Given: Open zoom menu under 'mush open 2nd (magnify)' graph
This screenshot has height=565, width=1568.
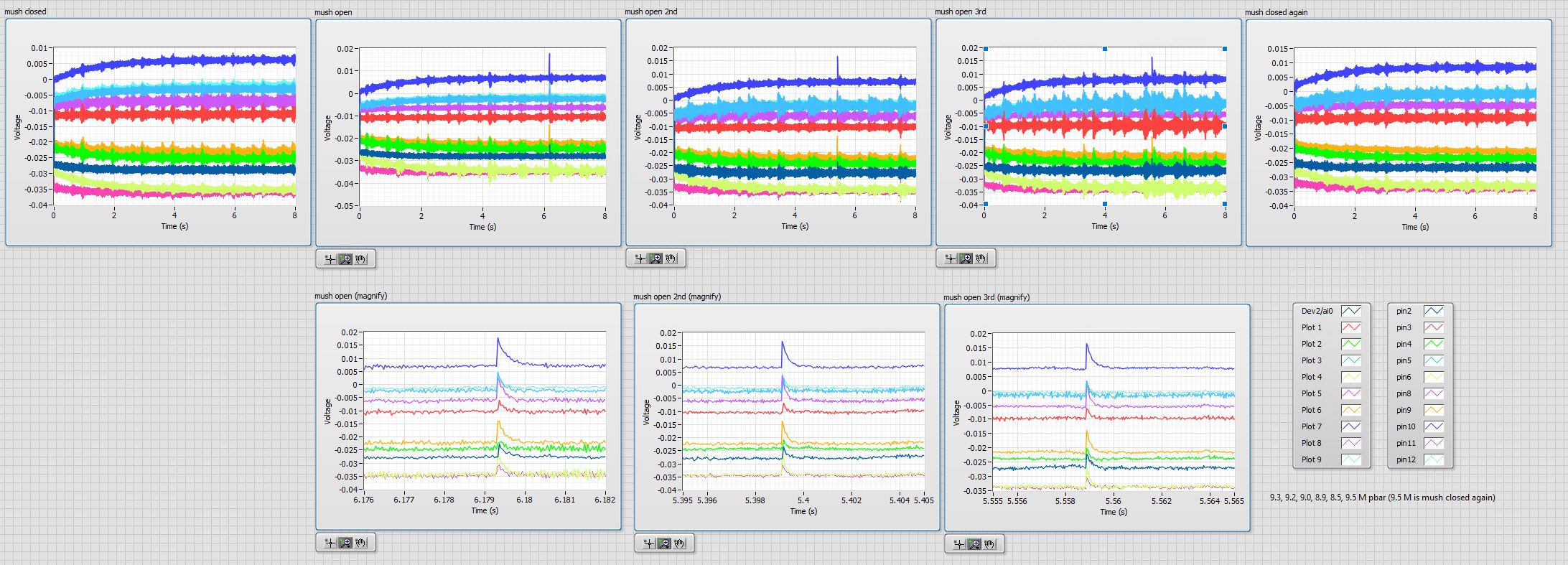Looking at the screenshot, I should (664, 544).
